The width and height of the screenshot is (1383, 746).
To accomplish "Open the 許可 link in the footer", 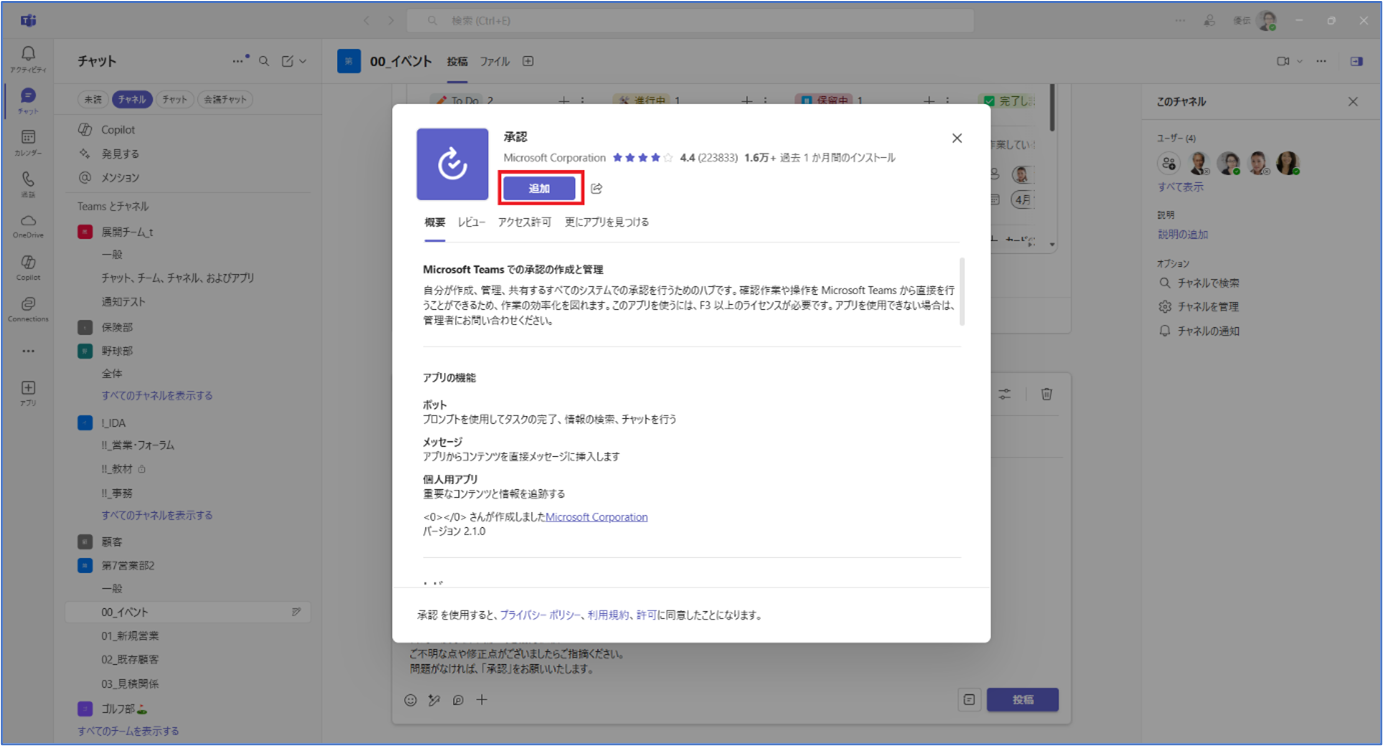I will pos(647,615).
